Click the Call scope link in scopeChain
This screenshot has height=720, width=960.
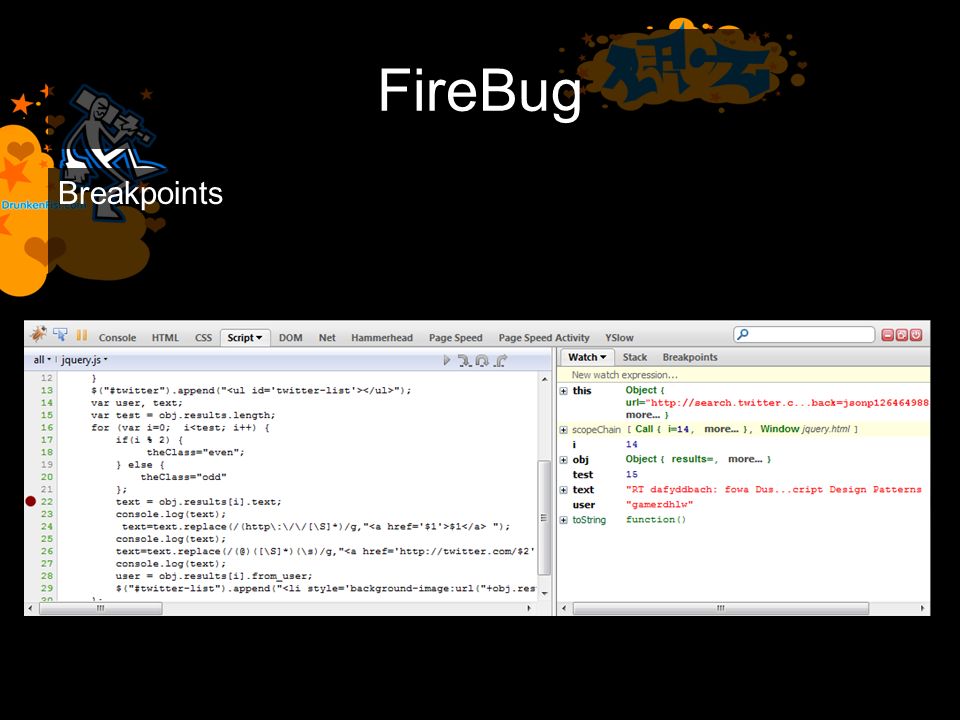coord(643,429)
